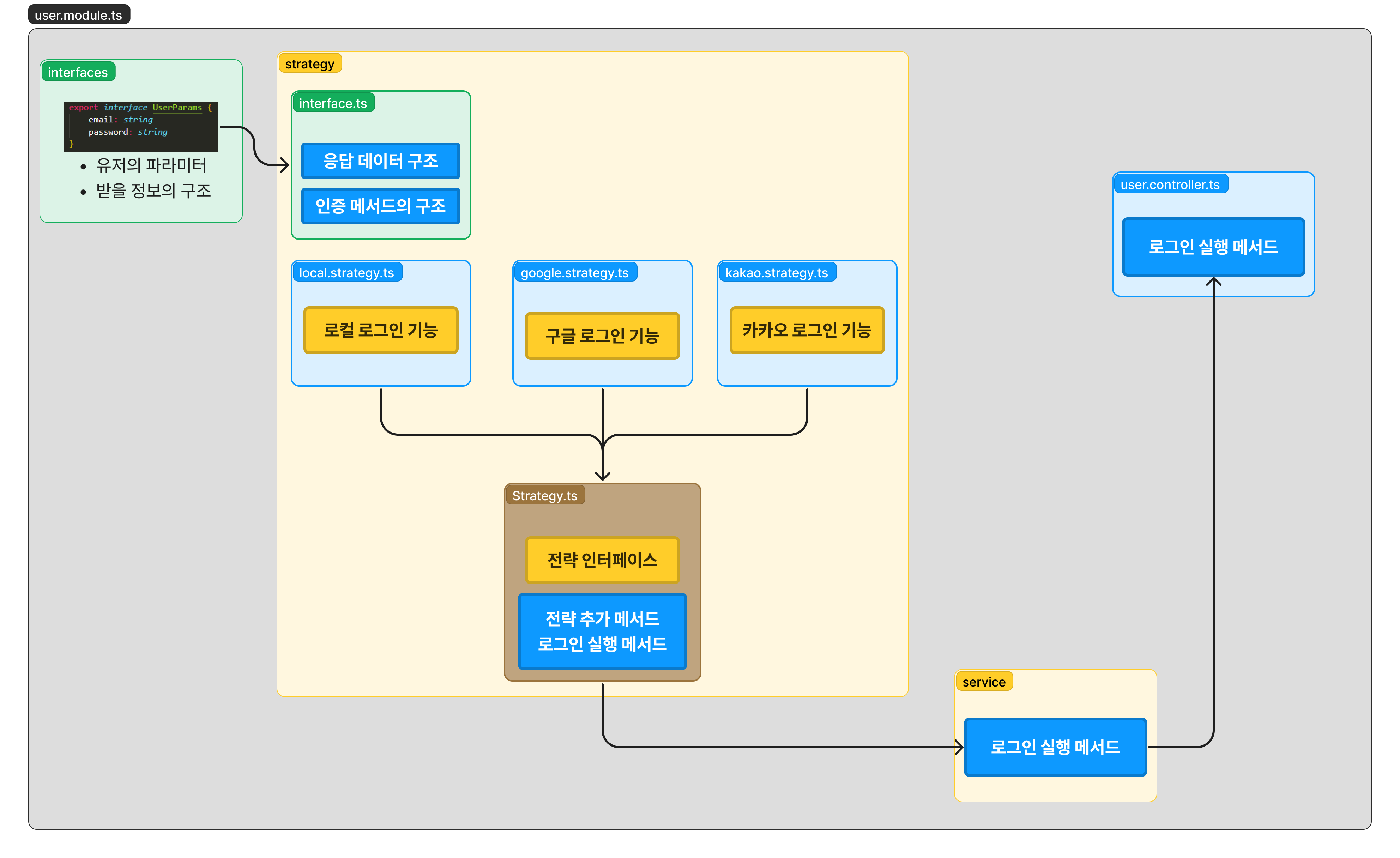This screenshot has height=858, width=1400.
Task: Select the 전략 추가 메서드 blue box
Action: 602,631
